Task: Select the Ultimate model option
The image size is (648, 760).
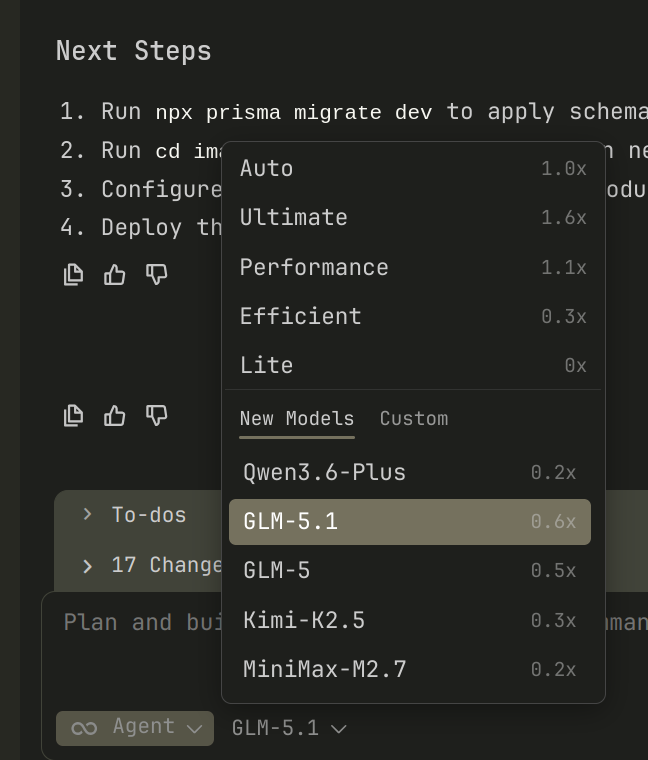Action: pyautogui.click(x=413, y=218)
